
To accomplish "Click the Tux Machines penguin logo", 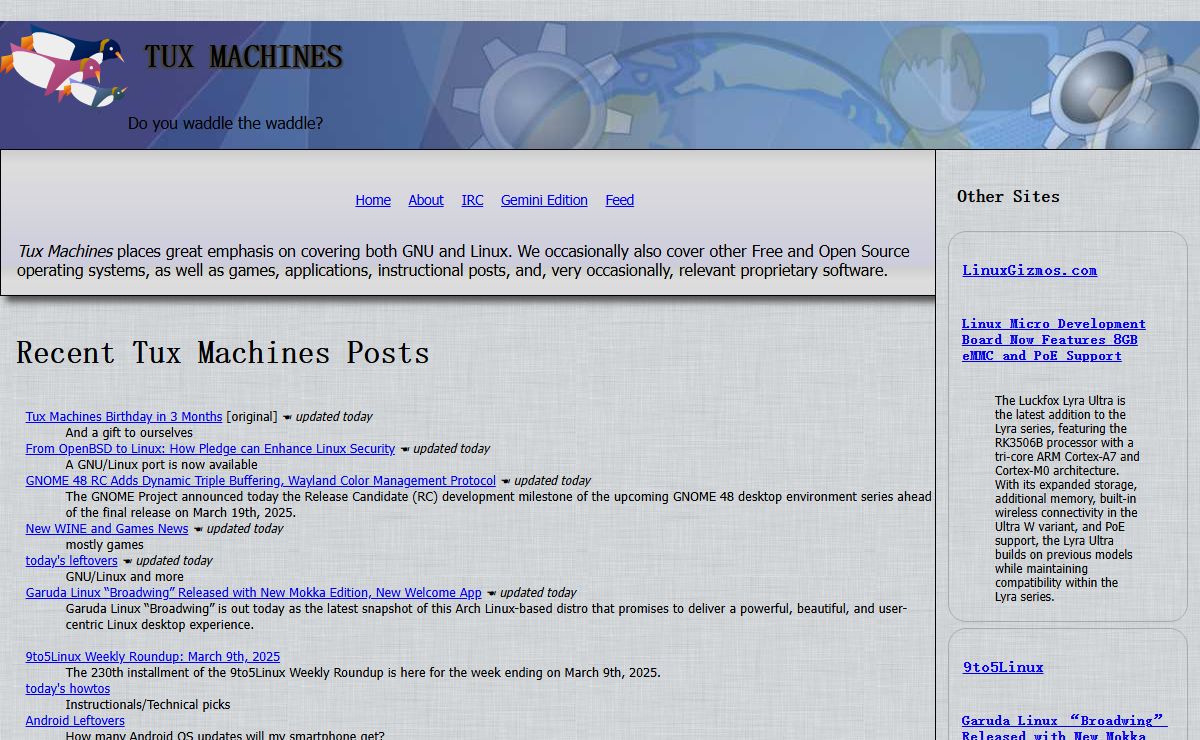I will click(x=65, y=66).
